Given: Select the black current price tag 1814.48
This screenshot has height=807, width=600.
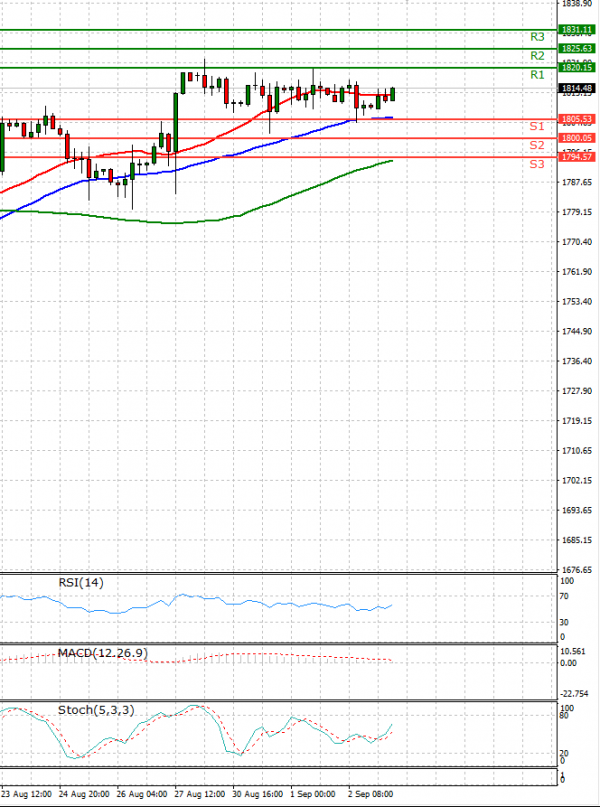Looking at the screenshot, I should [x=577, y=88].
